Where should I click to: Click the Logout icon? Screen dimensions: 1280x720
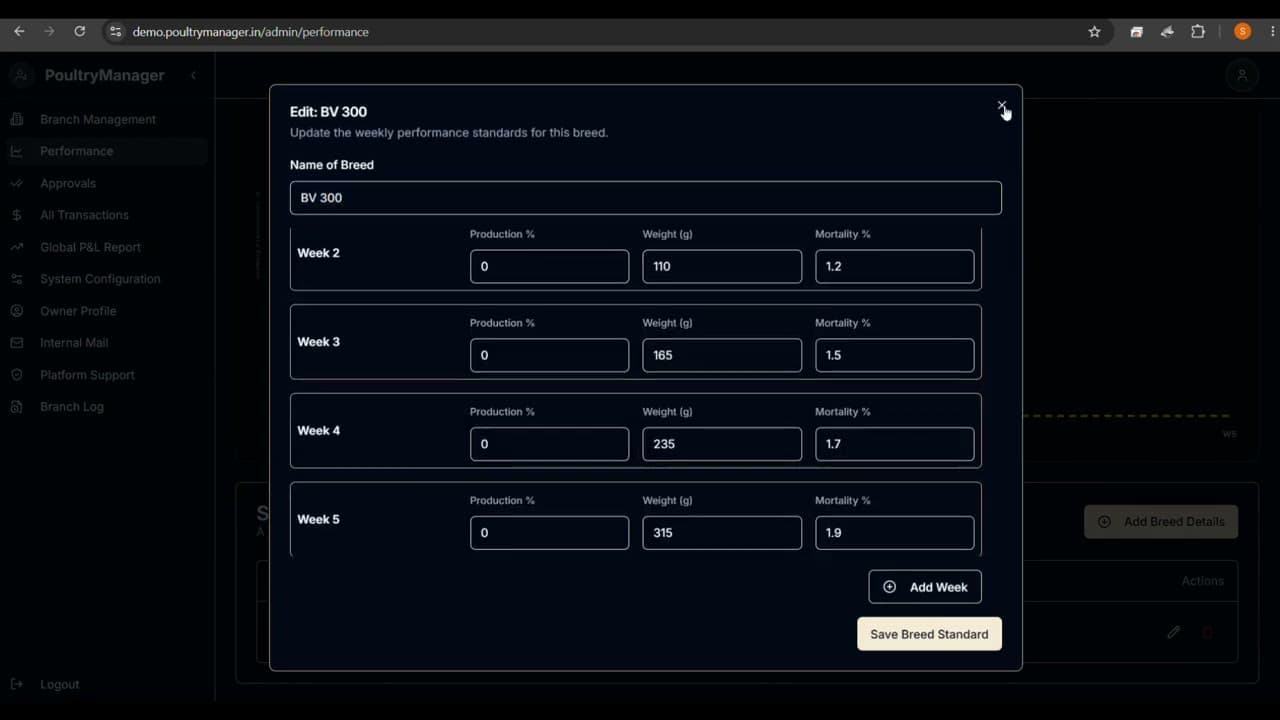pyautogui.click(x=17, y=684)
